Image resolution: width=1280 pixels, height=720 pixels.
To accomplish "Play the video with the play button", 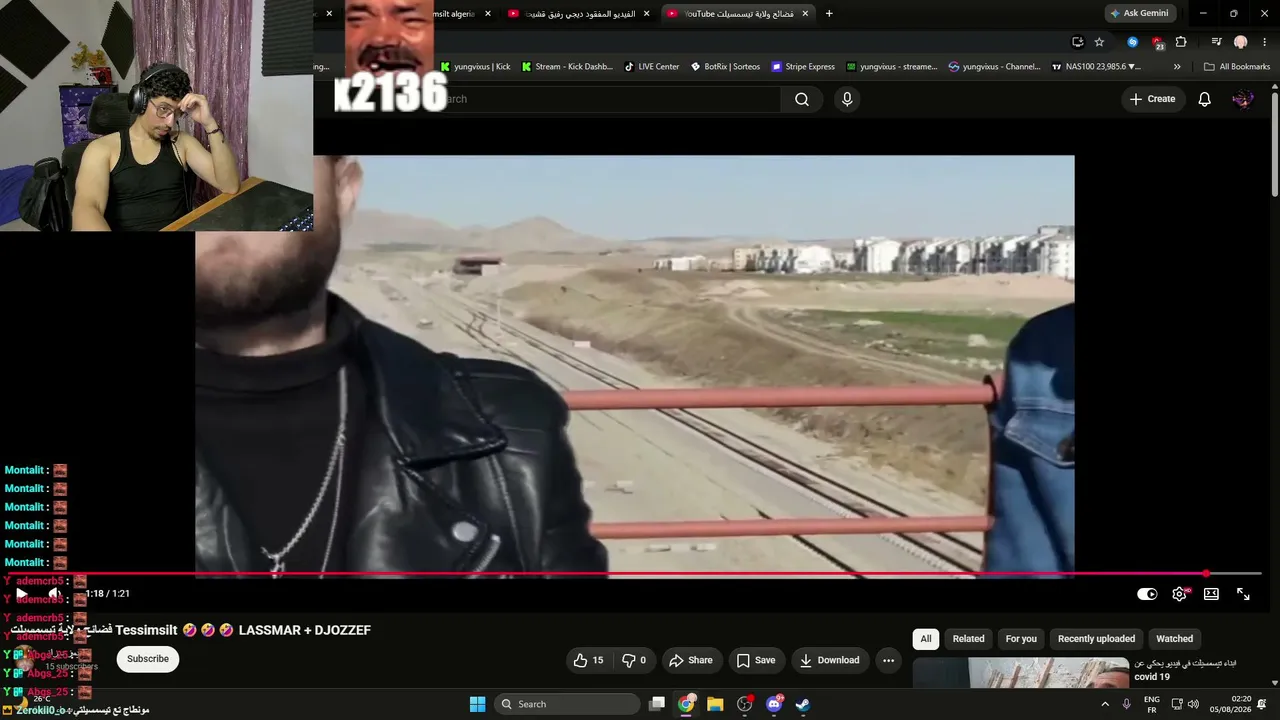I will pos(21,594).
